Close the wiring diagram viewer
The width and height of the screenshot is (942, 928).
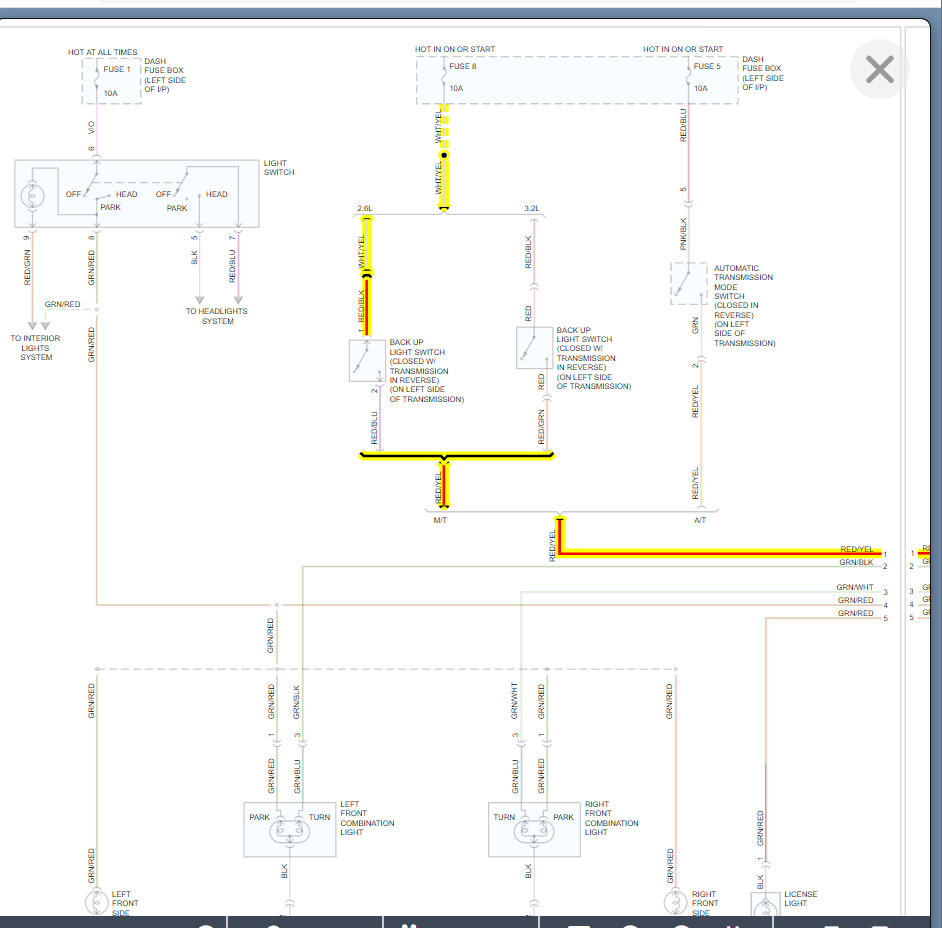tap(880, 69)
